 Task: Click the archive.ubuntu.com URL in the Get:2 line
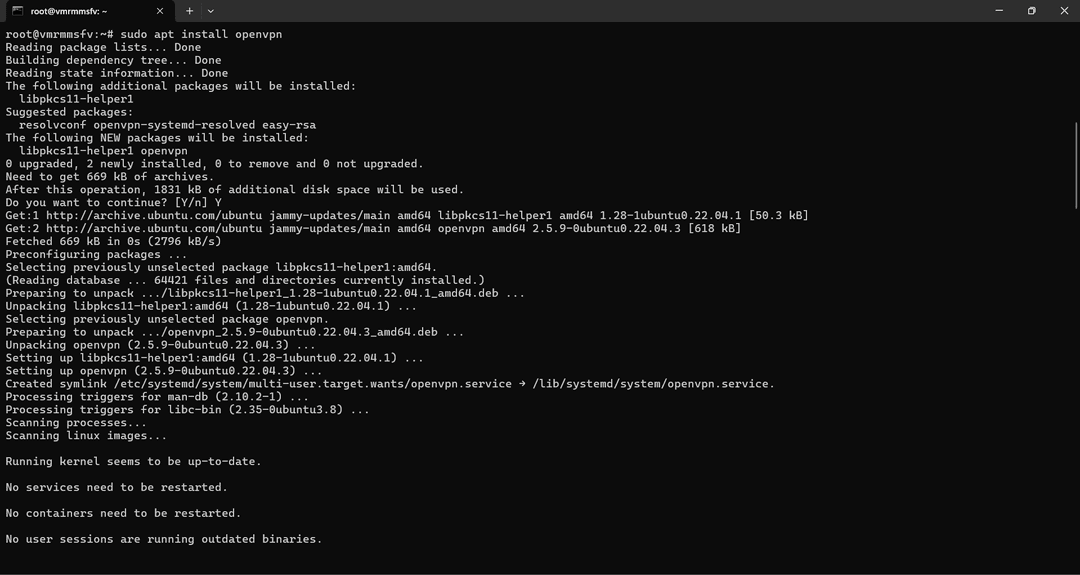154,229
